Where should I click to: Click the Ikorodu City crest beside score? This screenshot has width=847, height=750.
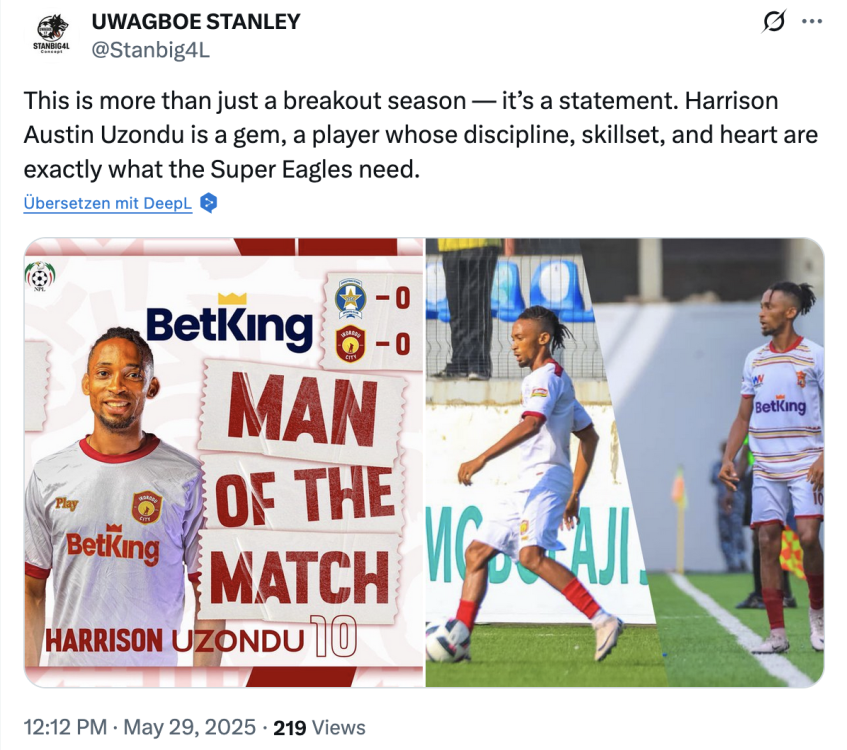[x=351, y=343]
